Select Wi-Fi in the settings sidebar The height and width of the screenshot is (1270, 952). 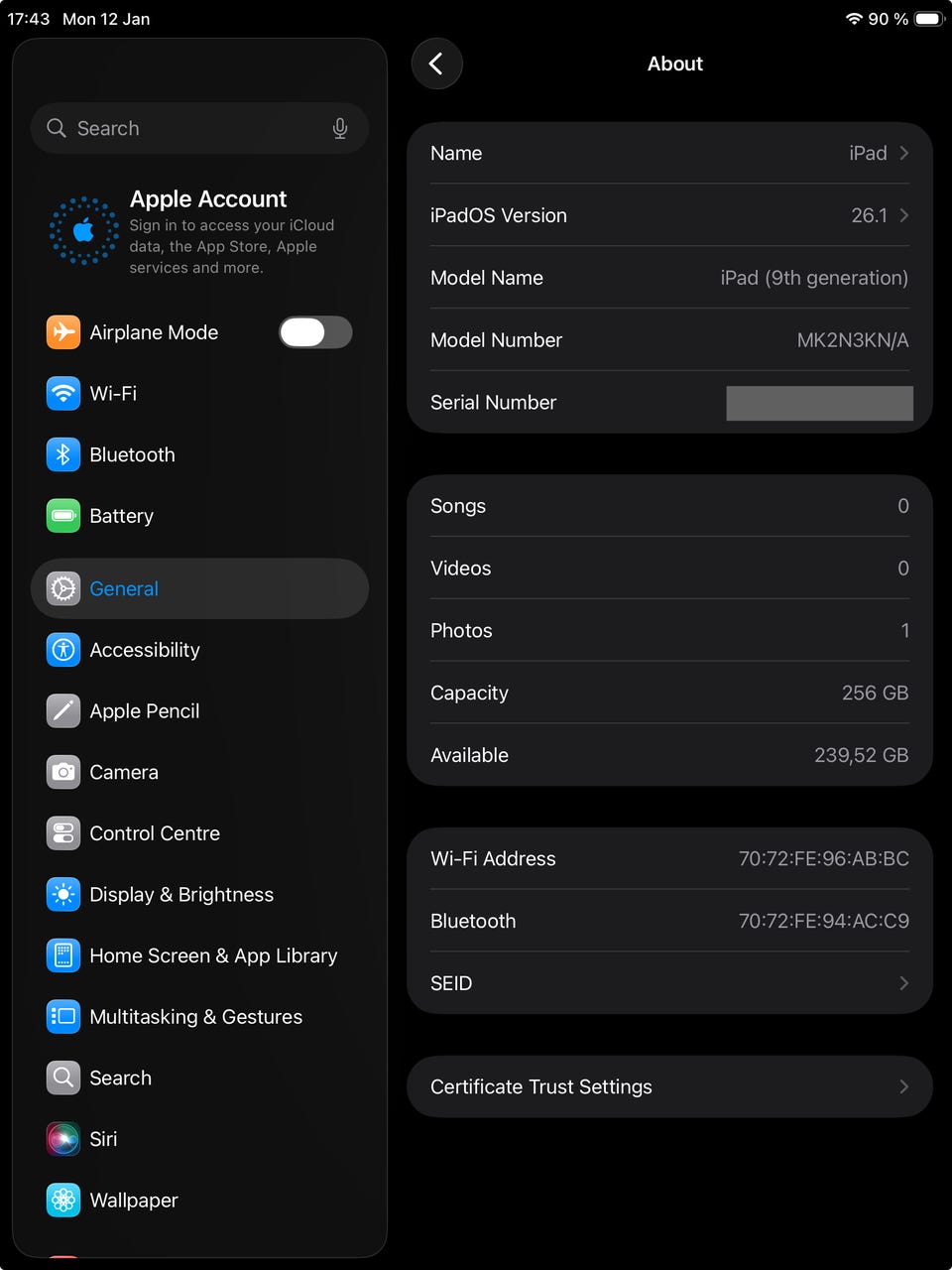(199, 394)
